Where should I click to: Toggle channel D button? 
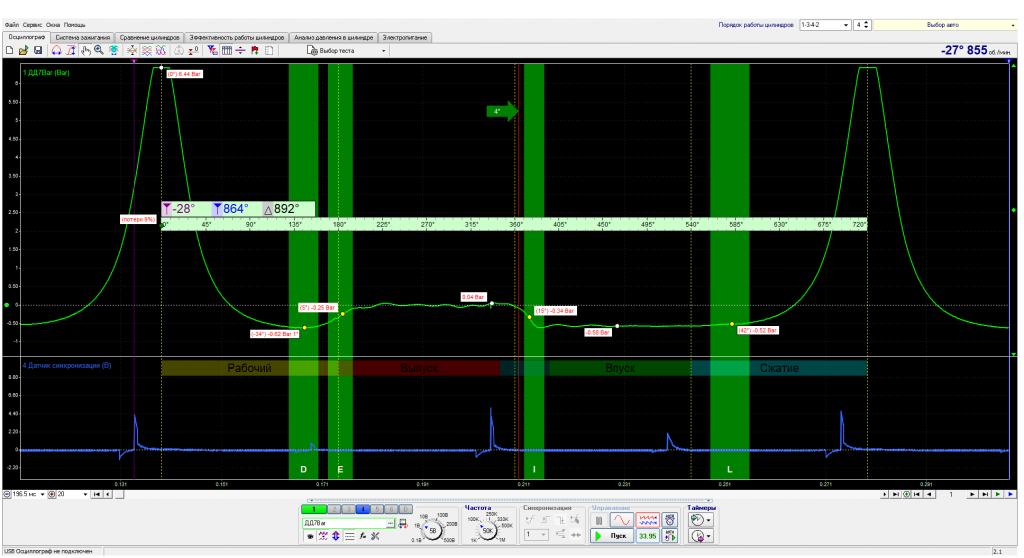pos(406,510)
